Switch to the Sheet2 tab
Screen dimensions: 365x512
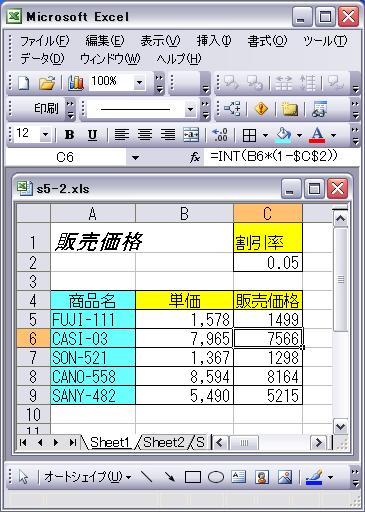click(164, 442)
